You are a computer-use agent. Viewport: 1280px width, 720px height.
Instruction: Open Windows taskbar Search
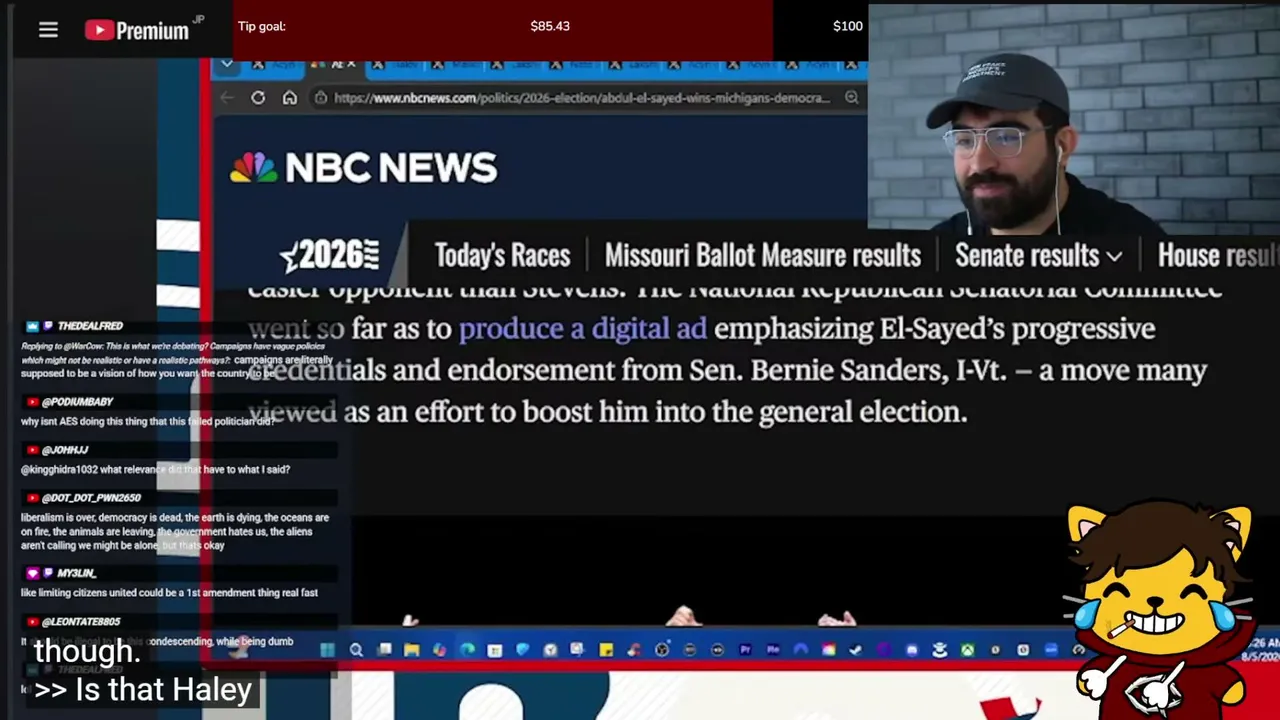[x=356, y=650]
